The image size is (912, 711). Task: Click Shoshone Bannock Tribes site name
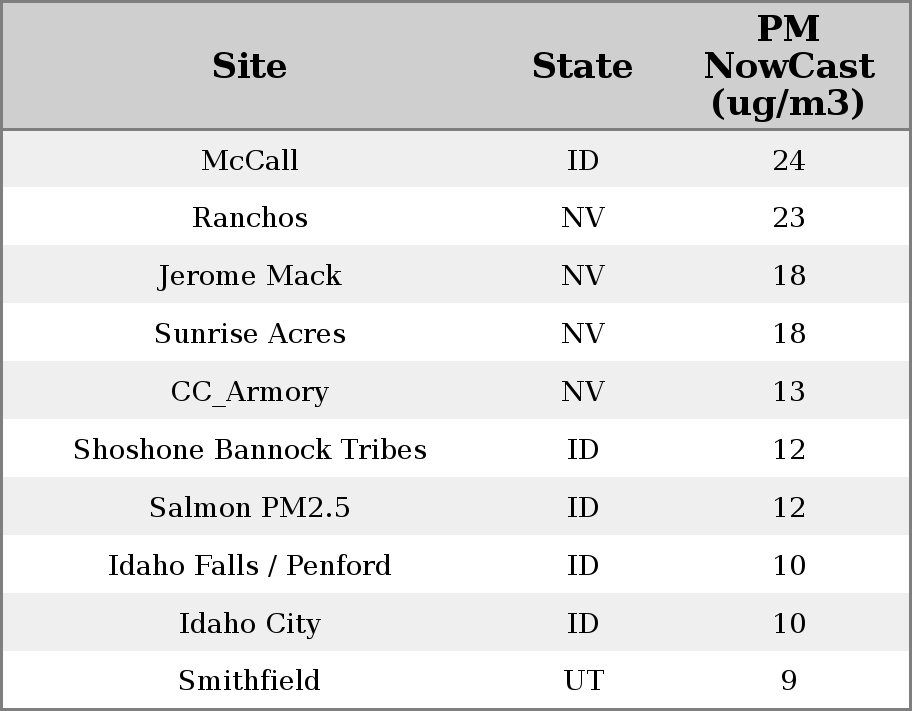(249, 450)
